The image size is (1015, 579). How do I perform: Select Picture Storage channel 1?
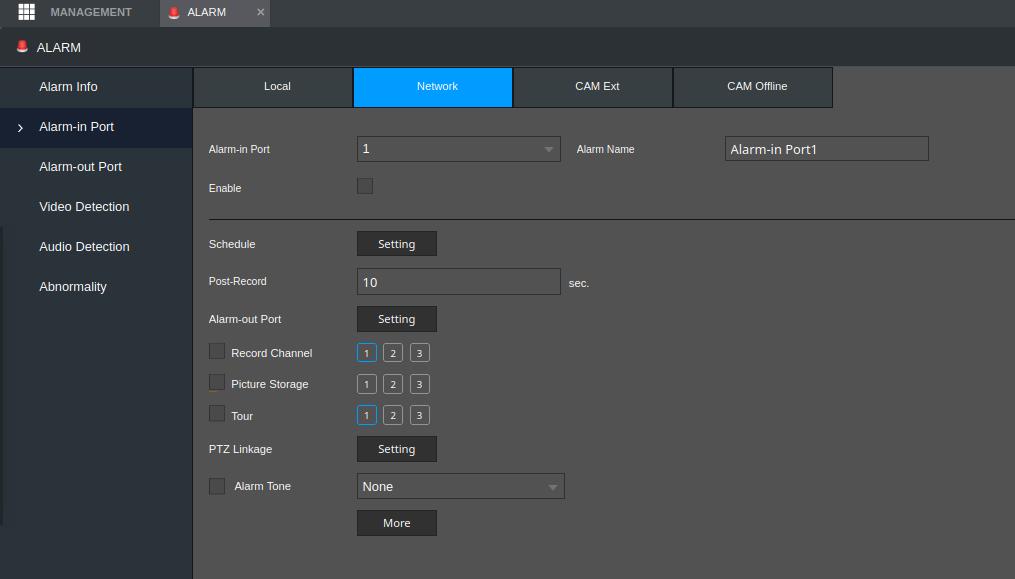(366, 384)
